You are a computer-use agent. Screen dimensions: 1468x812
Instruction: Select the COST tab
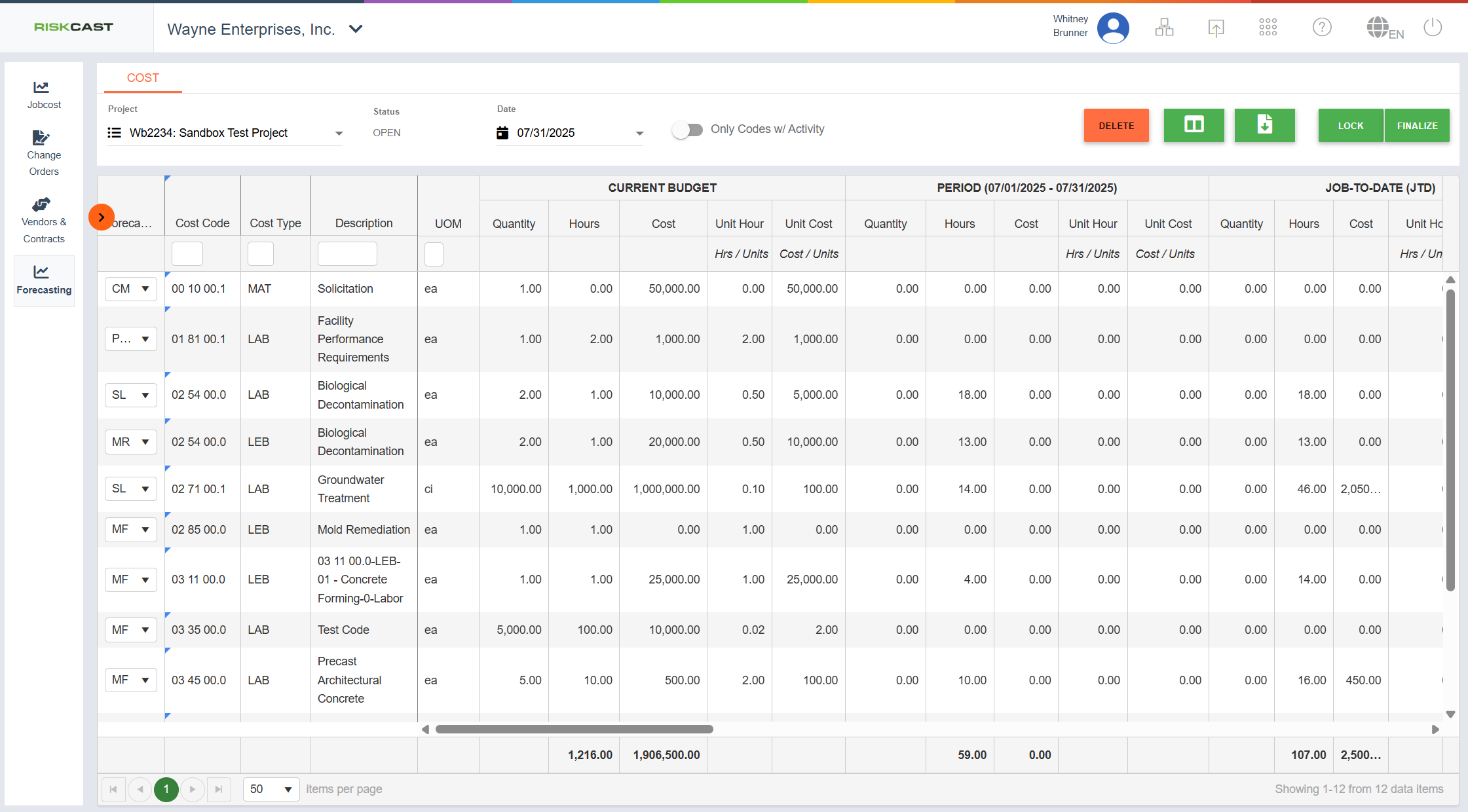click(x=143, y=78)
